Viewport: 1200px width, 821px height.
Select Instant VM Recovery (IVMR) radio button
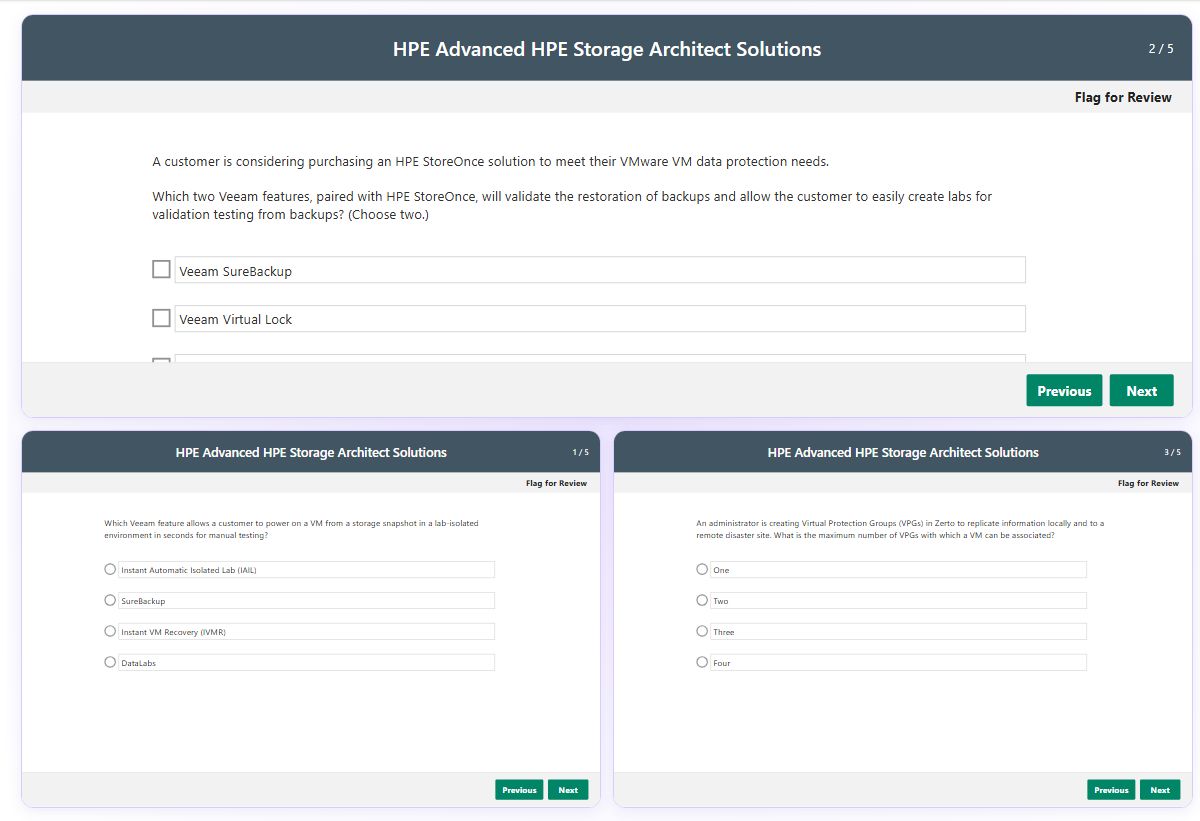click(x=110, y=631)
